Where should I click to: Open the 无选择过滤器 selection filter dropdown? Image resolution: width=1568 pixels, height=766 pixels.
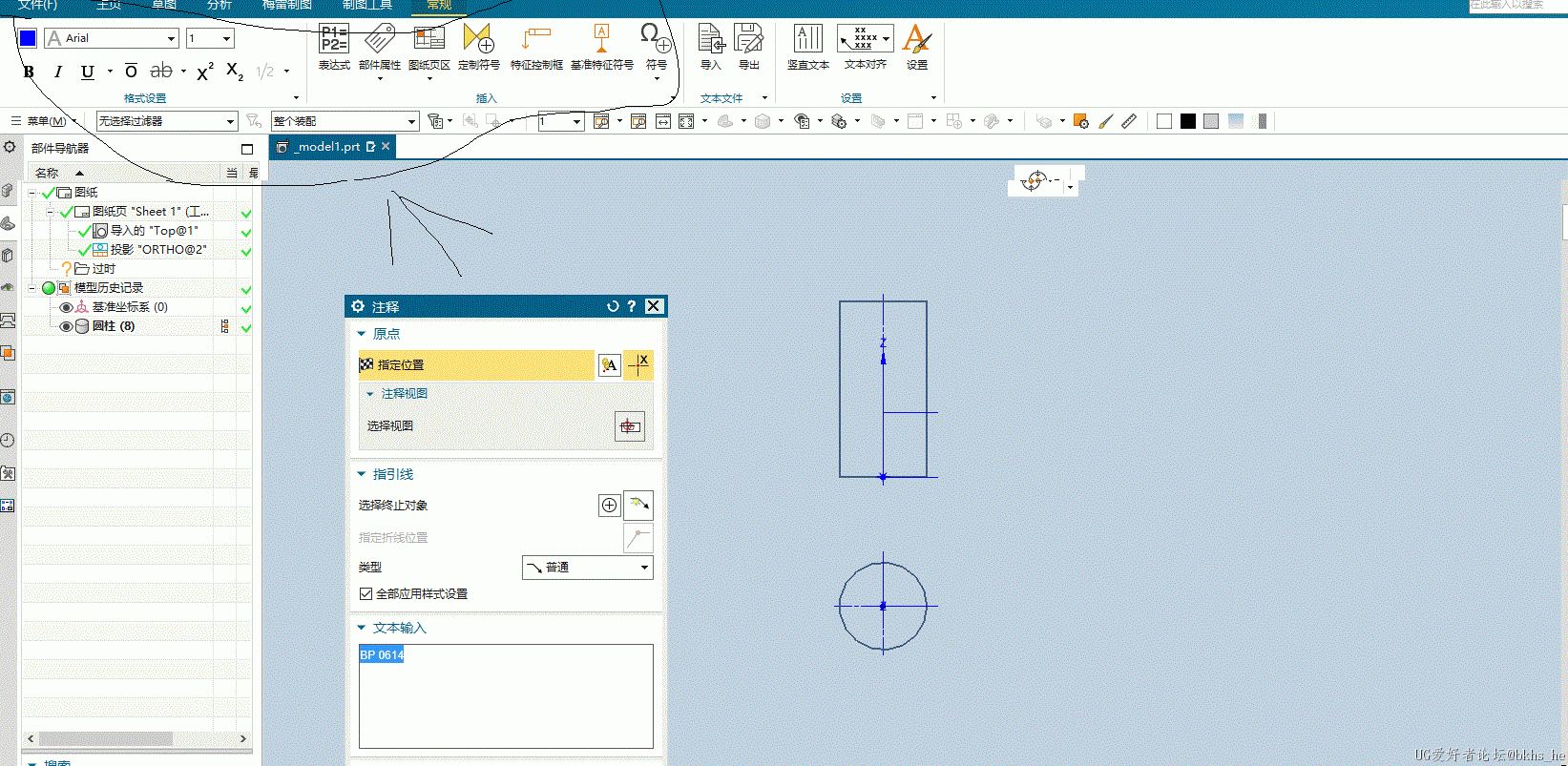[230, 121]
